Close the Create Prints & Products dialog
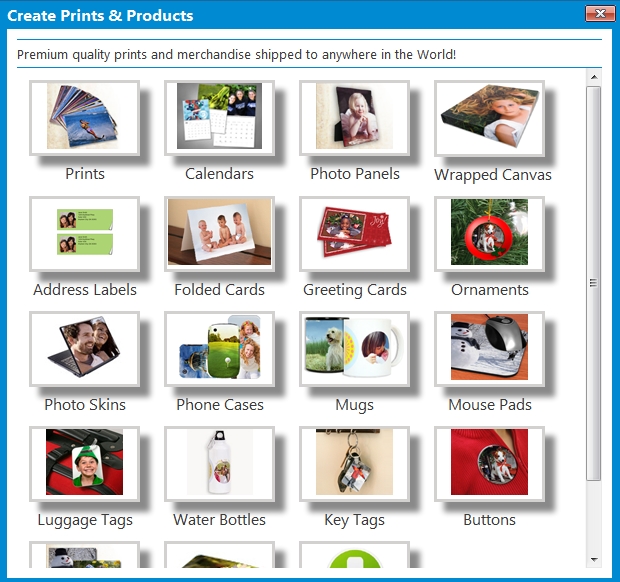Screen dimensions: 620x582 600,14
